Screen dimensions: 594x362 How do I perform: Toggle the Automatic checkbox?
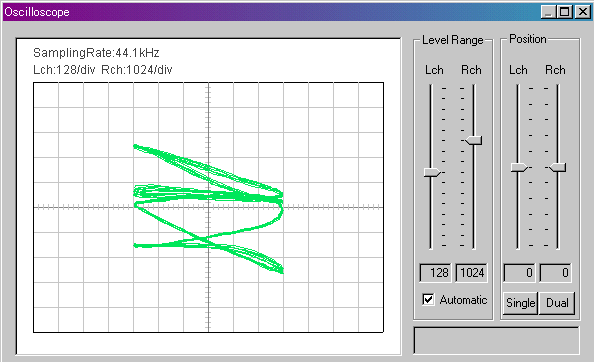[428, 300]
